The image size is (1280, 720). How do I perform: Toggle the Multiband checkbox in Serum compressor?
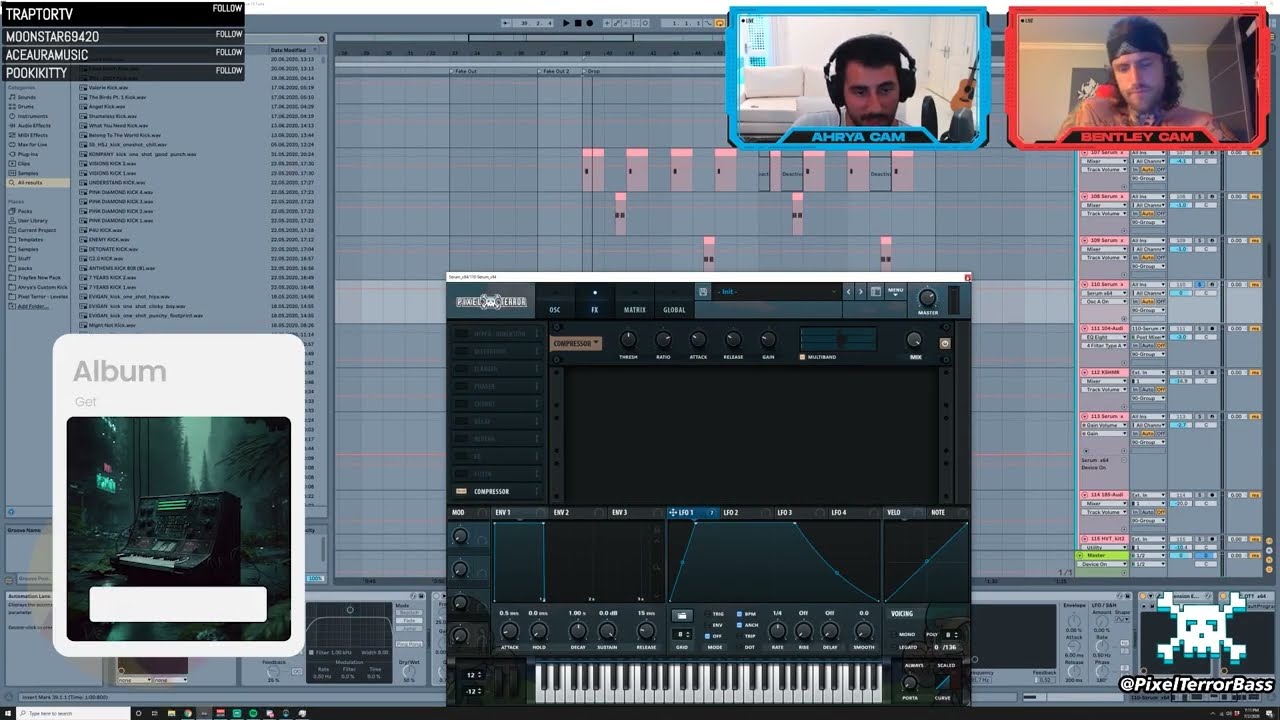[802, 357]
